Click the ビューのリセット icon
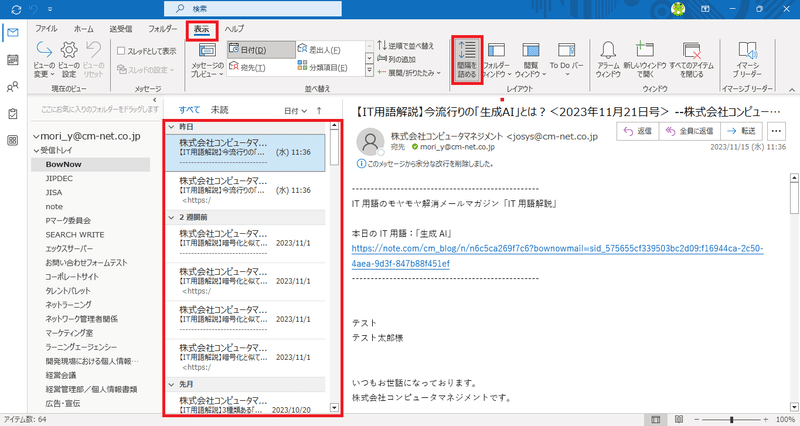This screenshot has width=800, height=426. 93,59
